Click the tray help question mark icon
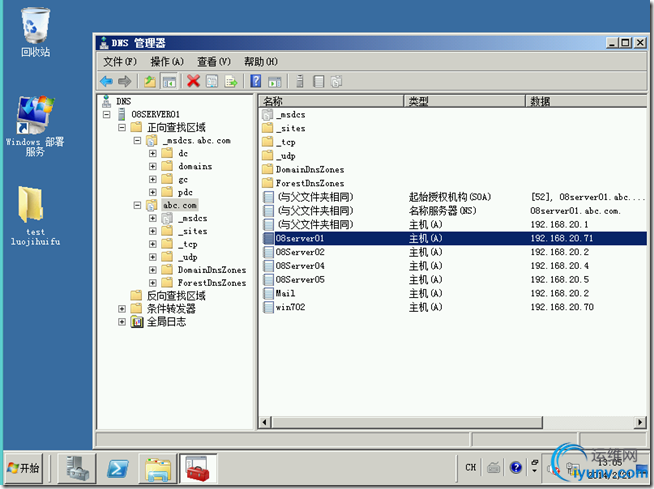 [516, 467]
